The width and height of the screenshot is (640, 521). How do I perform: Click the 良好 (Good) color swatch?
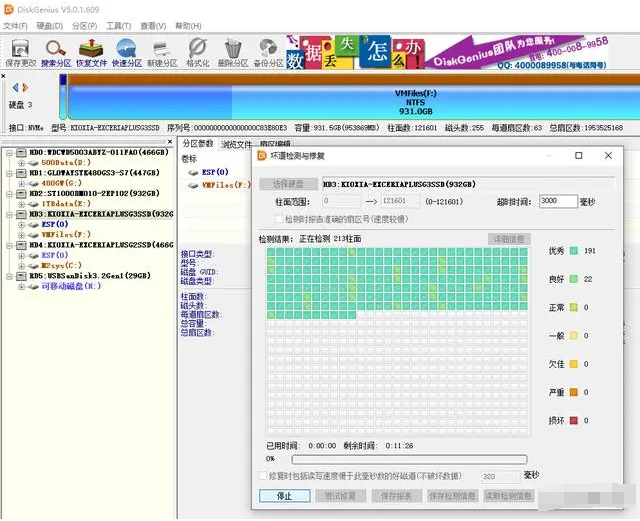pyautogui.click(x=574, y=279)
